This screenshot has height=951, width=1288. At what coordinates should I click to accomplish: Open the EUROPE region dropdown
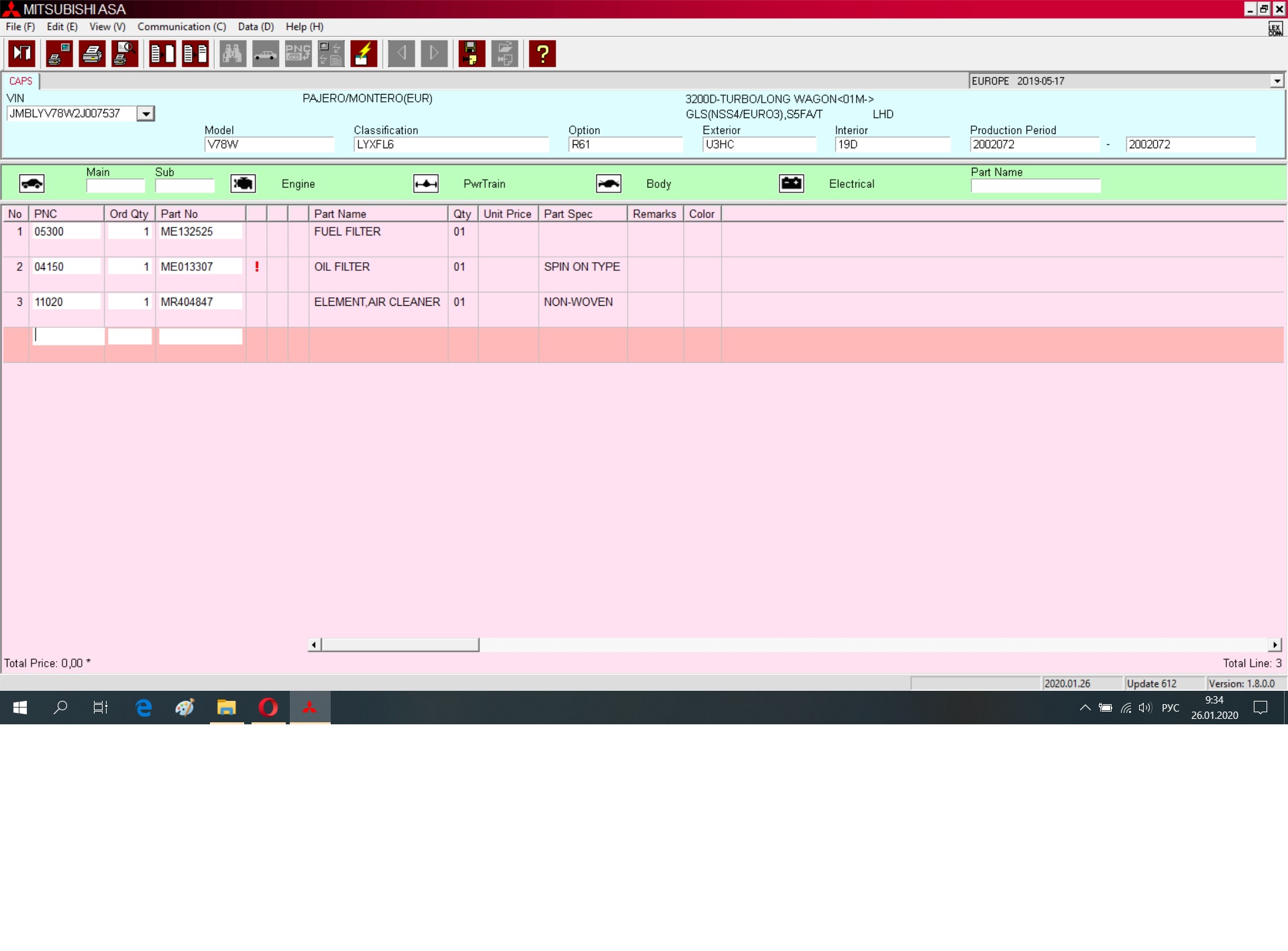click(x=1277, y=81)
